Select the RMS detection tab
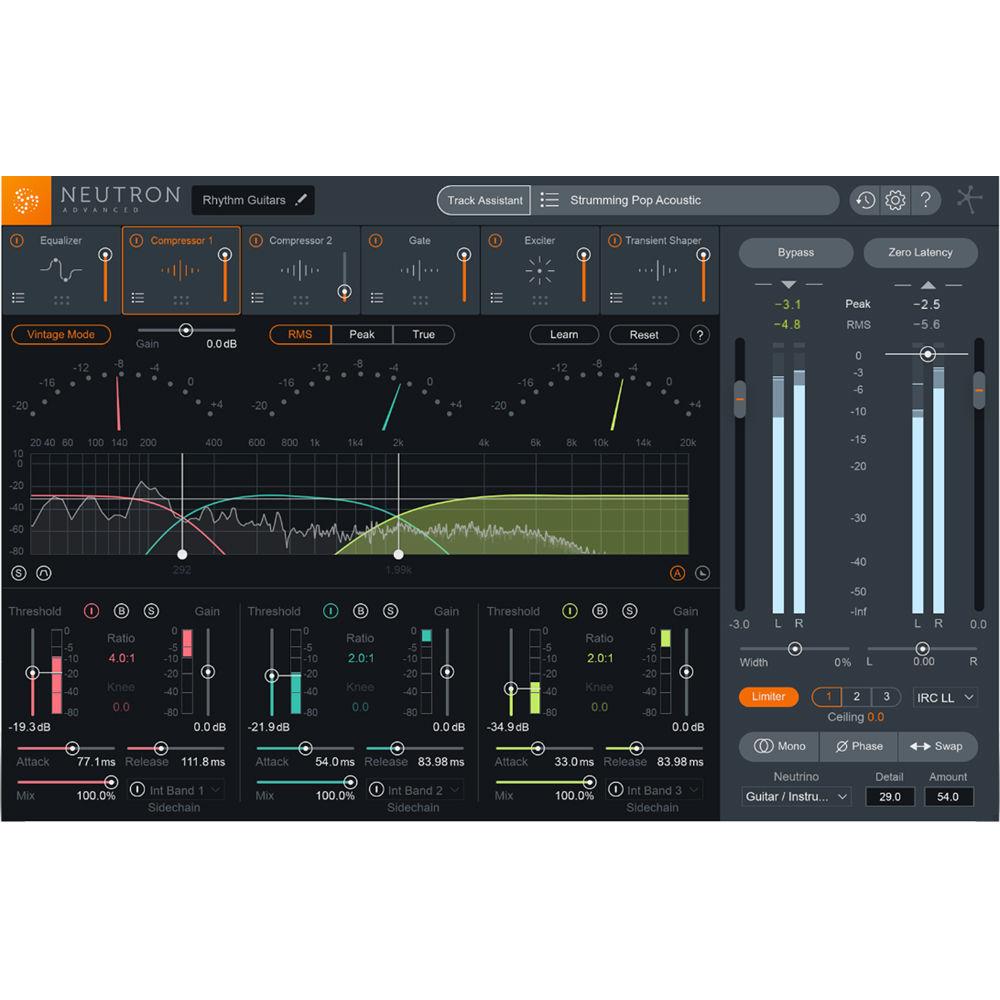 [x=299, y=334]
